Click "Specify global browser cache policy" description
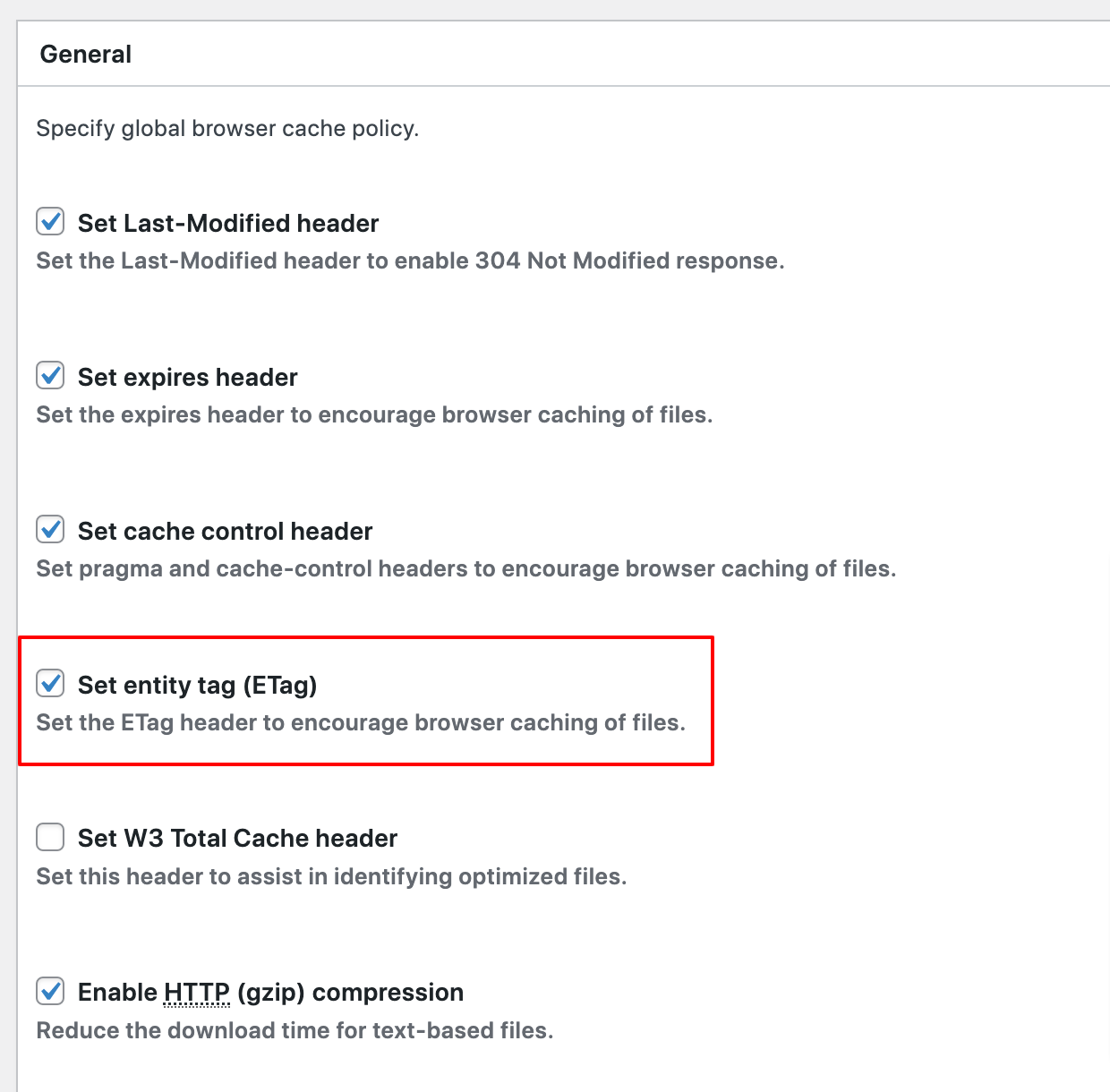The image size is (1110, 1092). click(227, 129)
